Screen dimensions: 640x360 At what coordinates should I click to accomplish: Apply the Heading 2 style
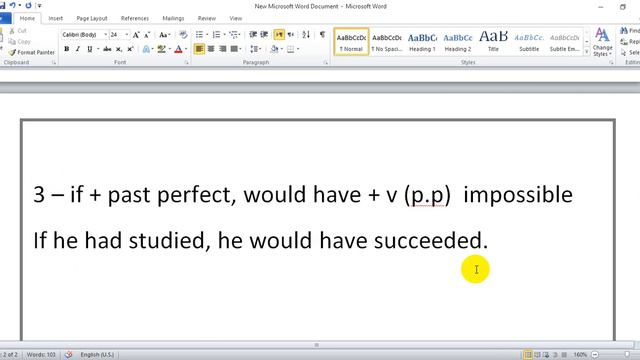458,42
